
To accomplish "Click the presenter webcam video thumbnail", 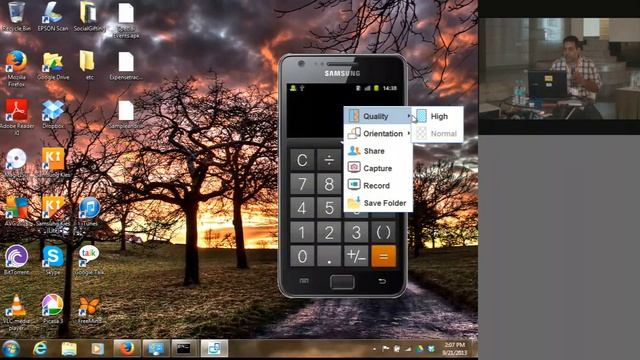I will coord(559,69).
